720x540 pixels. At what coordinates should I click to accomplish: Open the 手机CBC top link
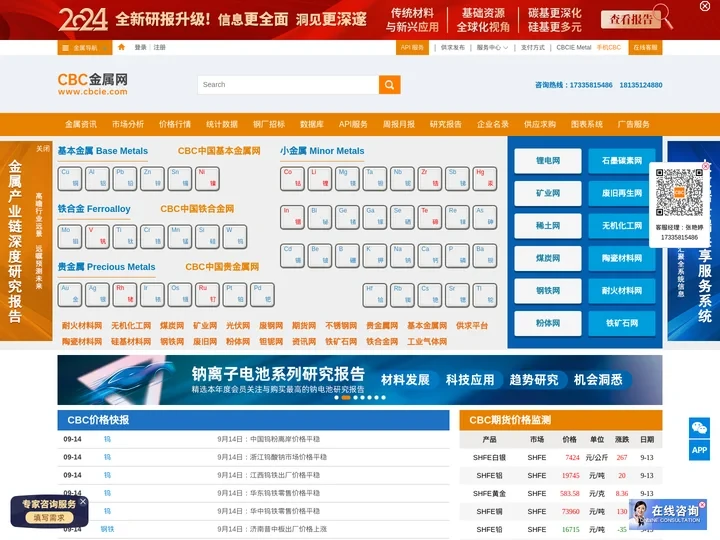click(608, 47)
